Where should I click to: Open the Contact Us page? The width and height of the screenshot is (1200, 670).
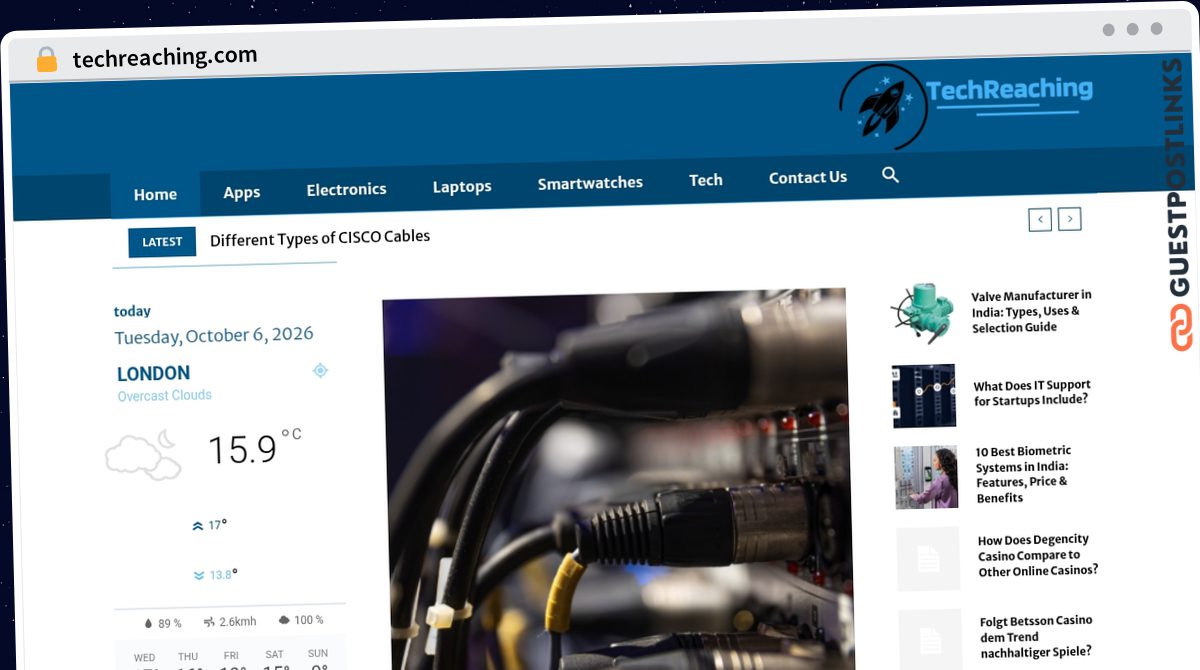[x=808, y=177]
